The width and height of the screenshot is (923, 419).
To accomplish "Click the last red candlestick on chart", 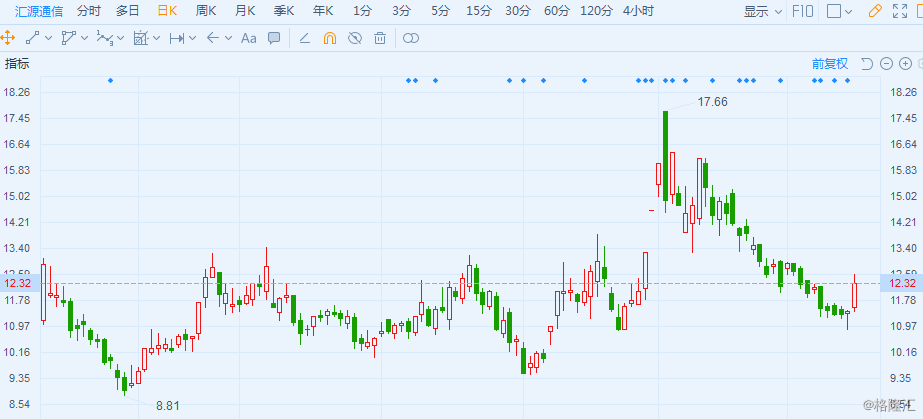I will tap(855, 293).
